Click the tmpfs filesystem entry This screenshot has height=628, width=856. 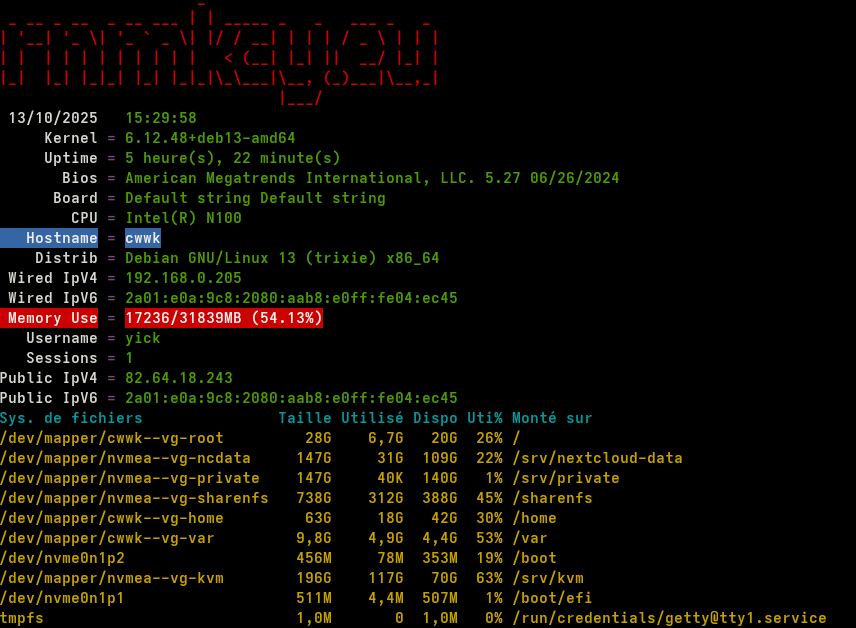point(22,618)
